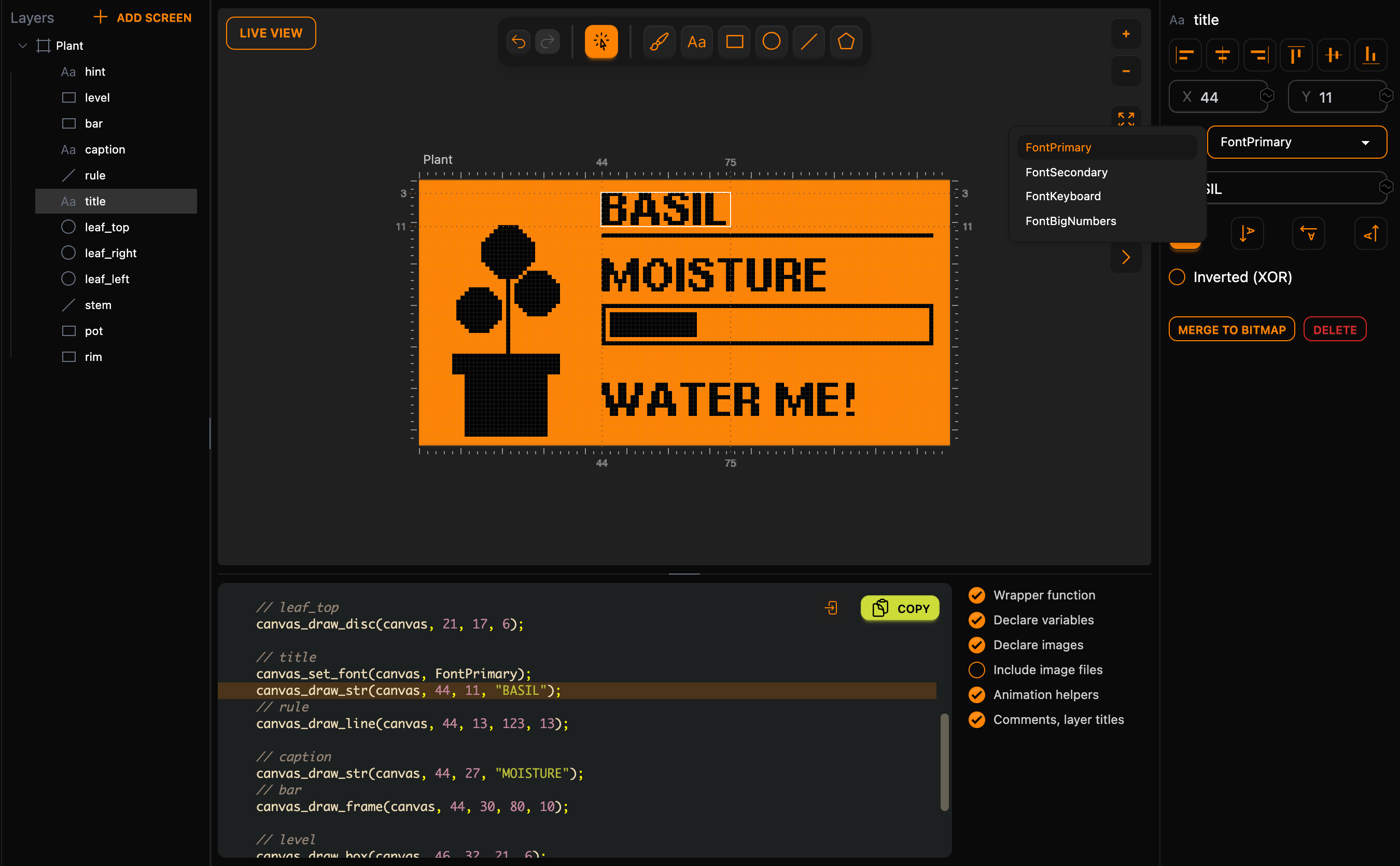Open LIVE VIEW mode
Viewport: 1400px width, 866px height.
(271, 33)
